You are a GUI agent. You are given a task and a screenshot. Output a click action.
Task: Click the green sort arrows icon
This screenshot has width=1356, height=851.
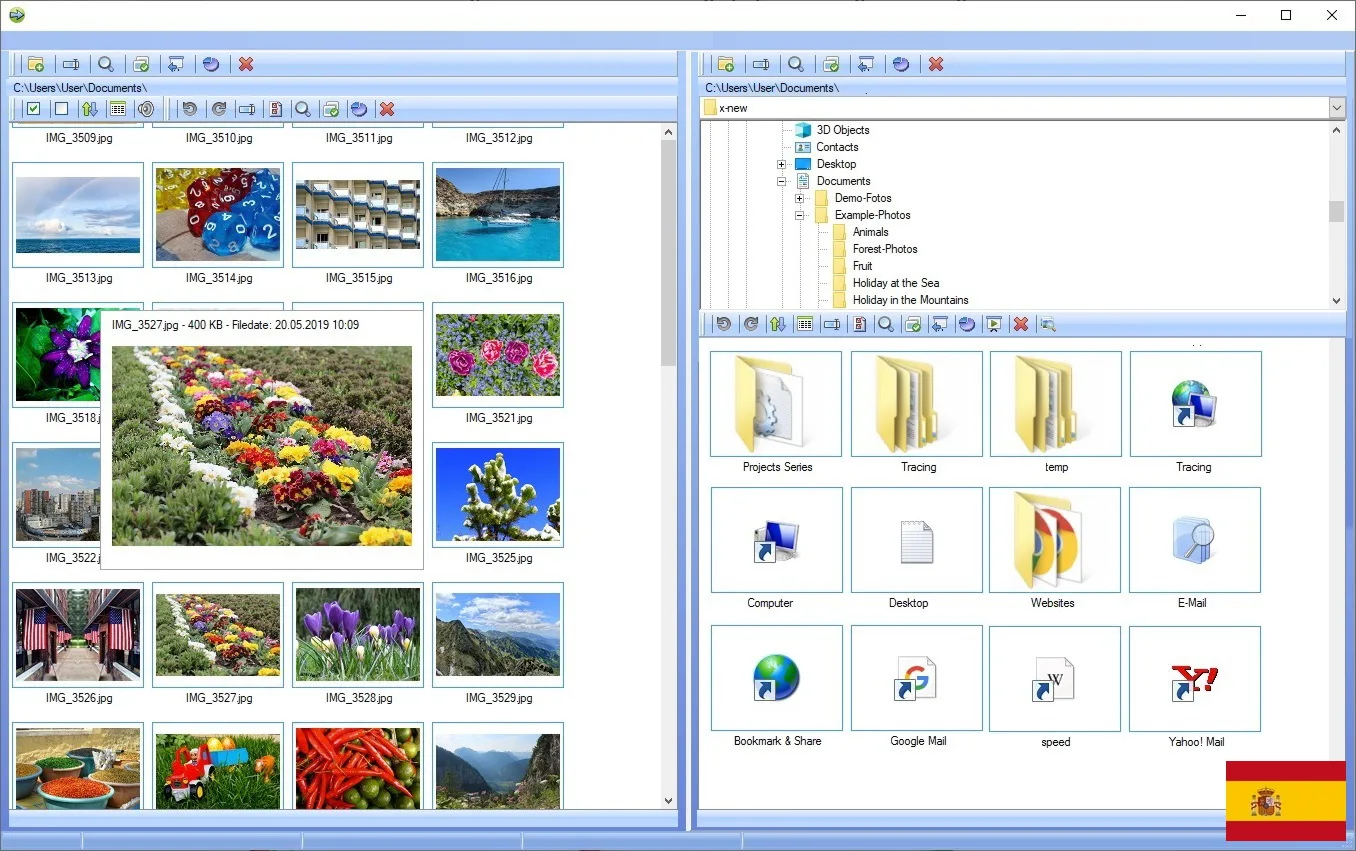click(89, 108)
